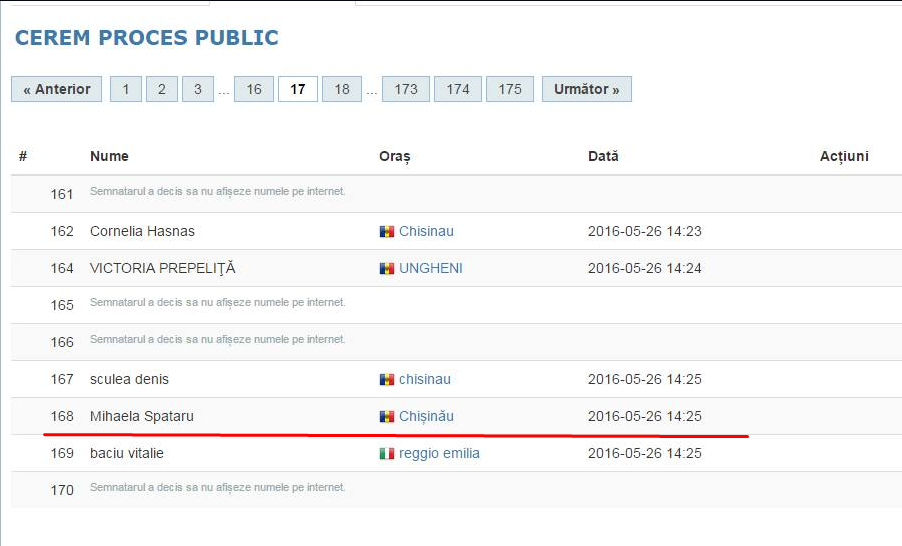Screen dimensions: 902x546
Task: Click Moldova flag in sculea denis row
Action: [387, 380]
